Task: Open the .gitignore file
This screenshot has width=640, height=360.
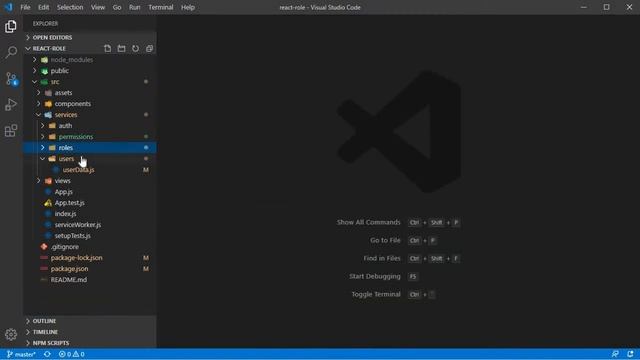Action: tap(90, 247)
